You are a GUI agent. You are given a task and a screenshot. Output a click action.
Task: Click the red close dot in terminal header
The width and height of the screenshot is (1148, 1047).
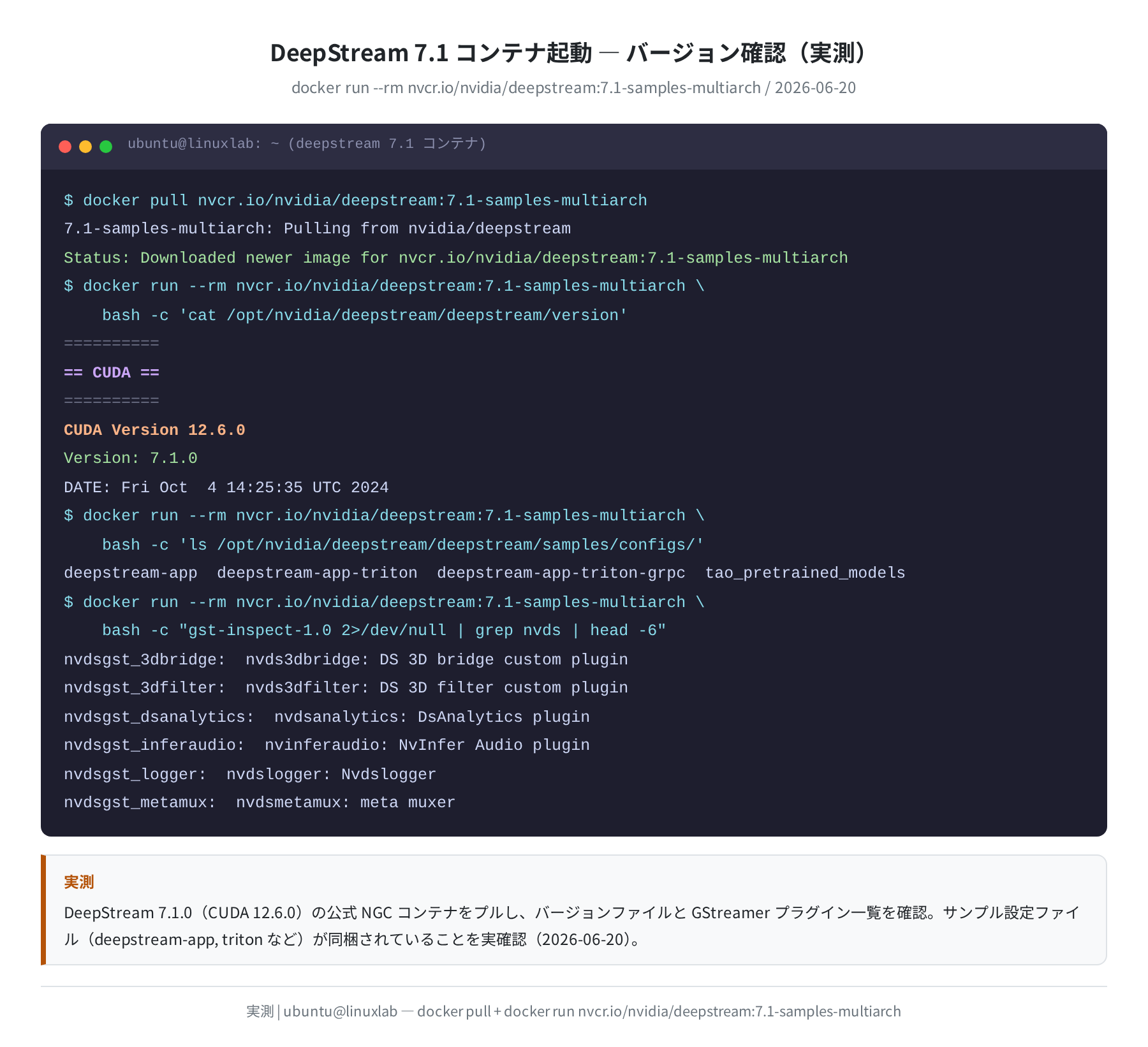65,147
